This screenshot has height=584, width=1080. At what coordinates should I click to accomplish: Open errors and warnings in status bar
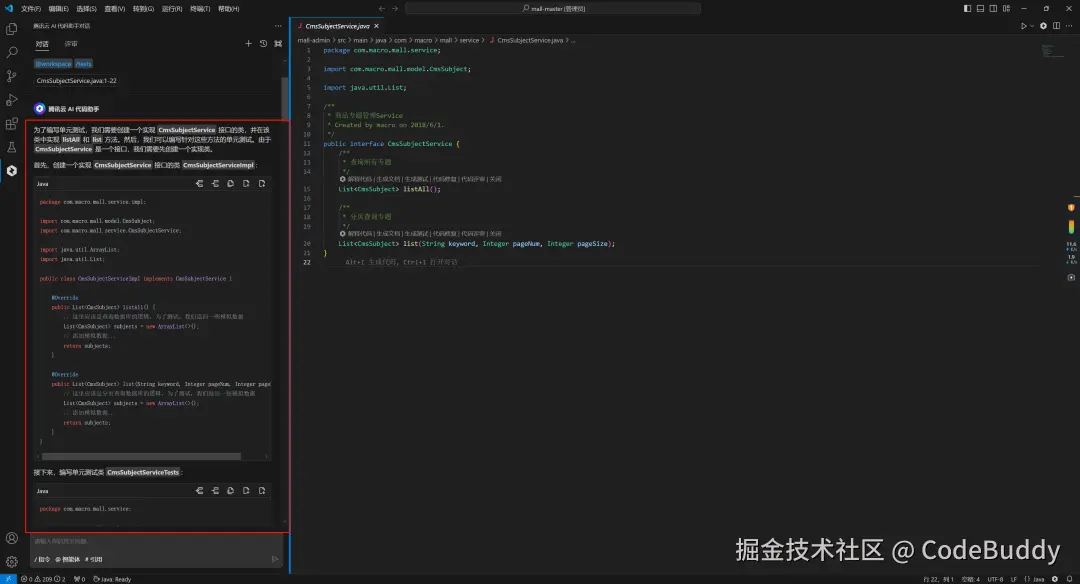click(x=43, y=579)
